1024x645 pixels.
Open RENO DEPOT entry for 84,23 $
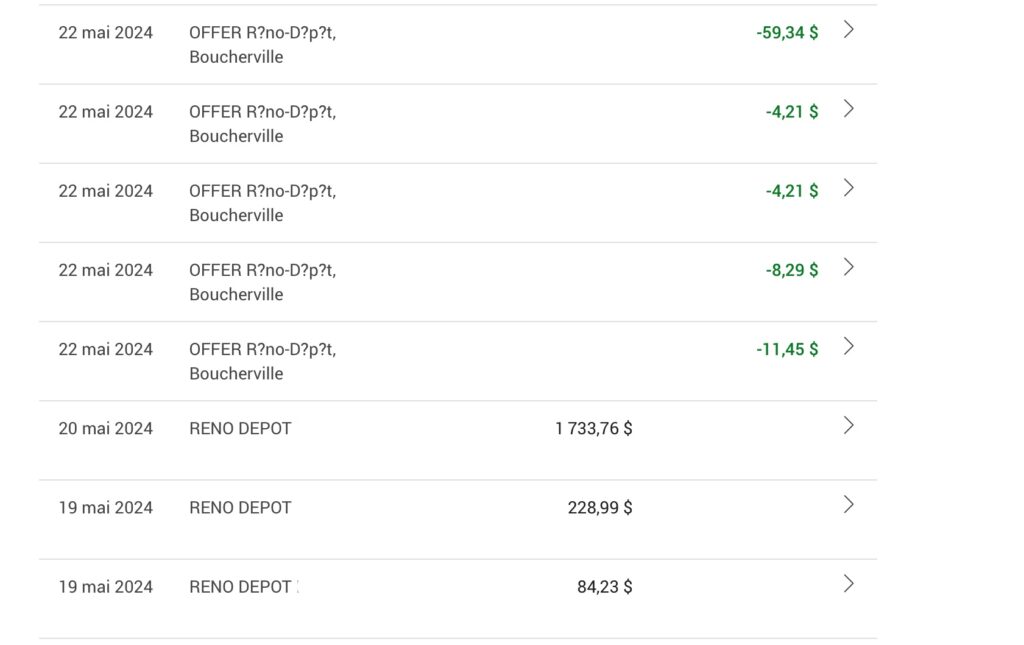[x=240, y=586]
